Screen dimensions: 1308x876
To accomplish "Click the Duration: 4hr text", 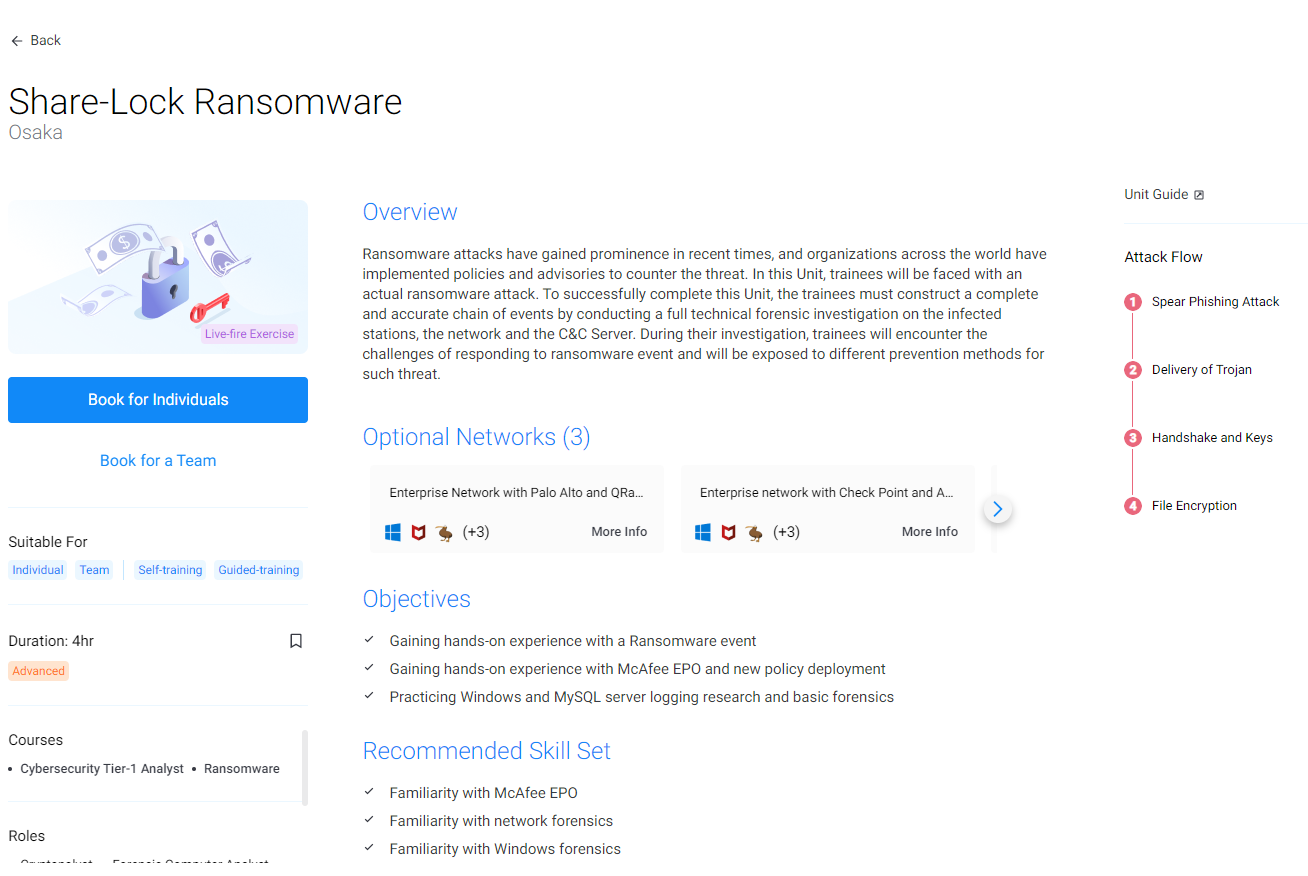I will click(51, 641).
